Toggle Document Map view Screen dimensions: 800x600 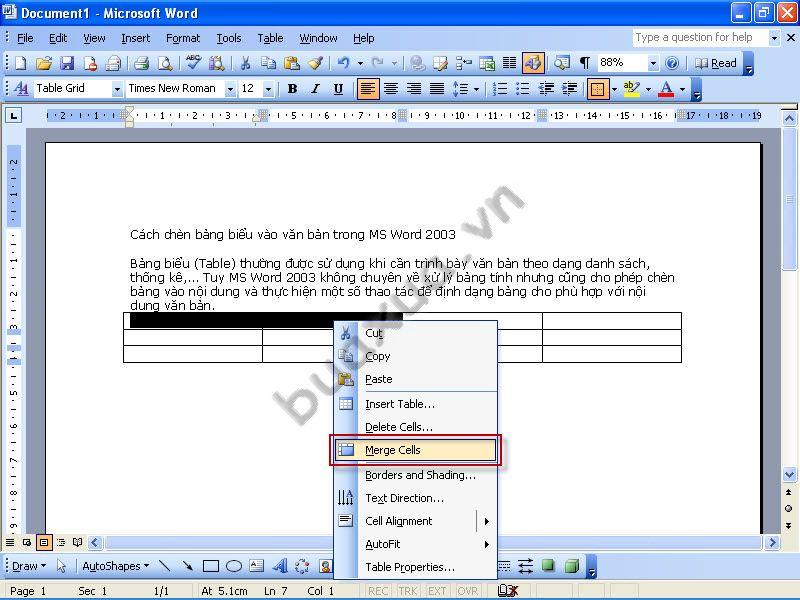562,63
